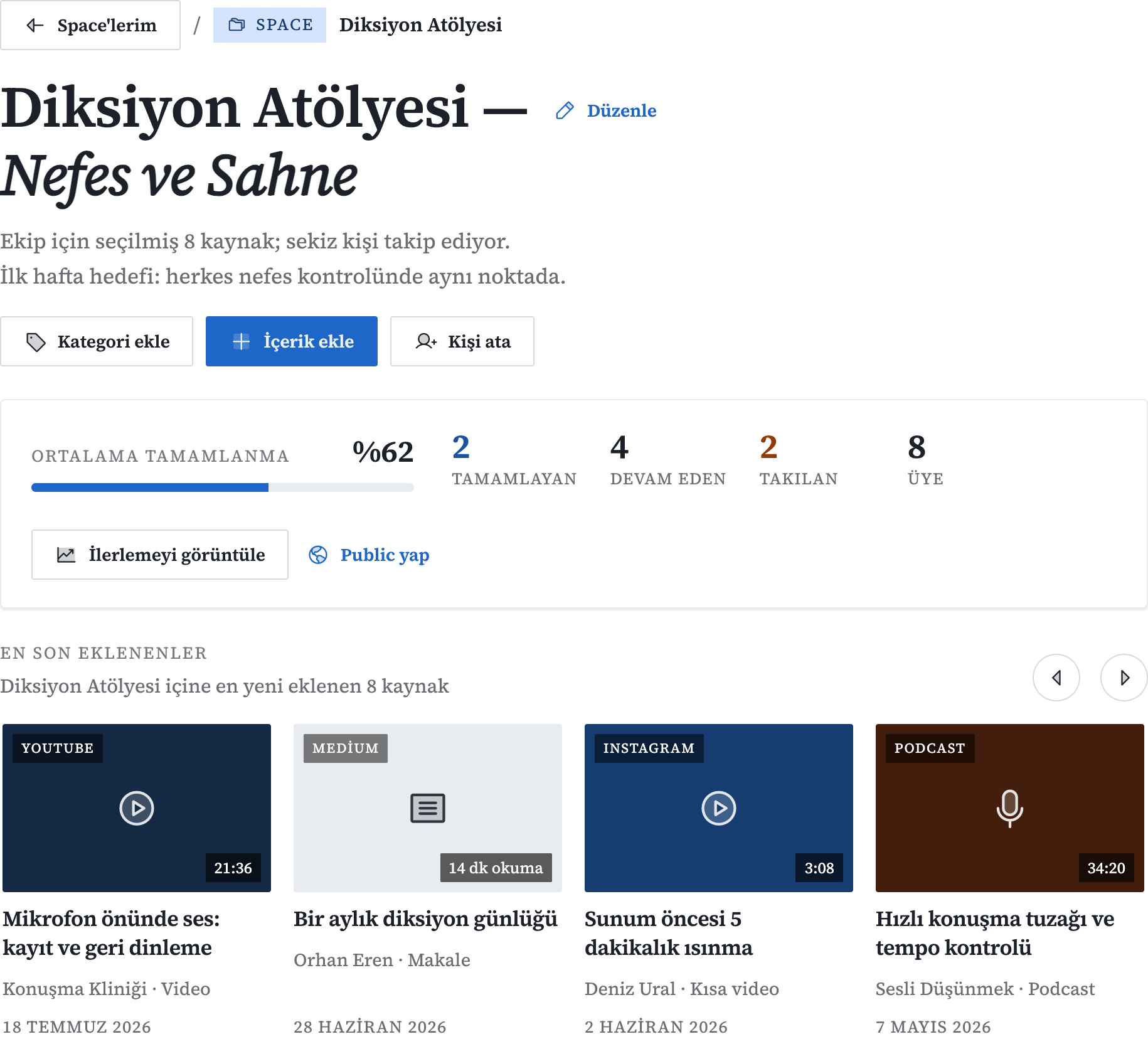The height and width of the screenshot is (1049, 1148).
Task: Make the space public via Public yap
Action: tap(369, 555)
